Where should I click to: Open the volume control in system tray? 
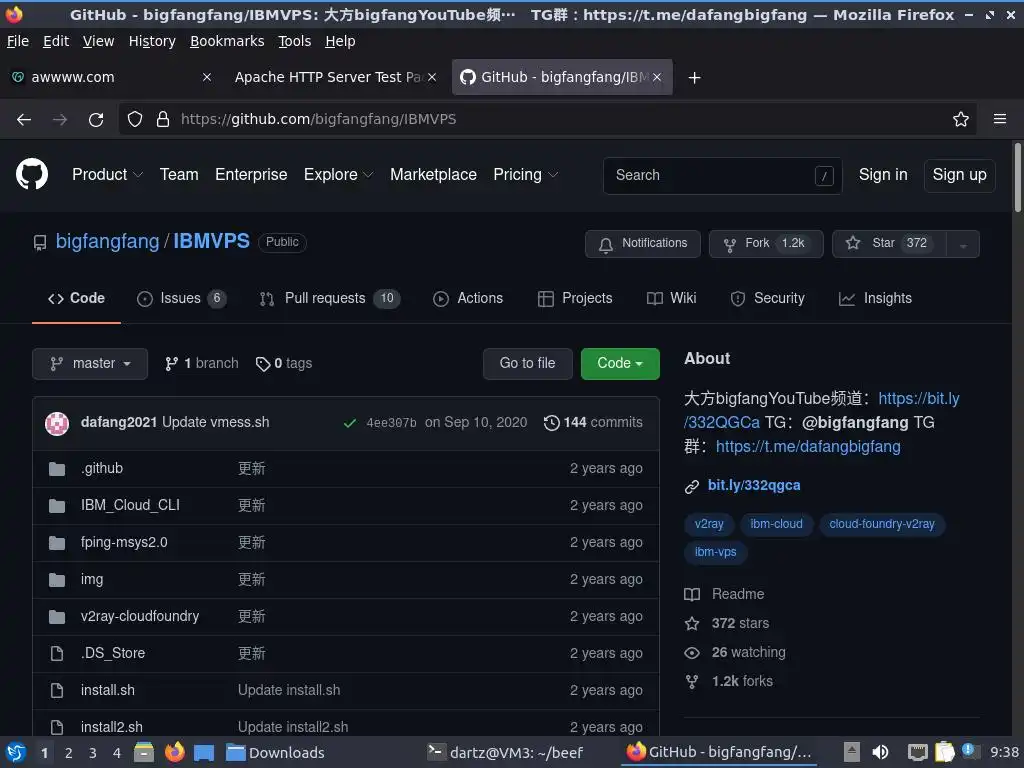(880, 752)
